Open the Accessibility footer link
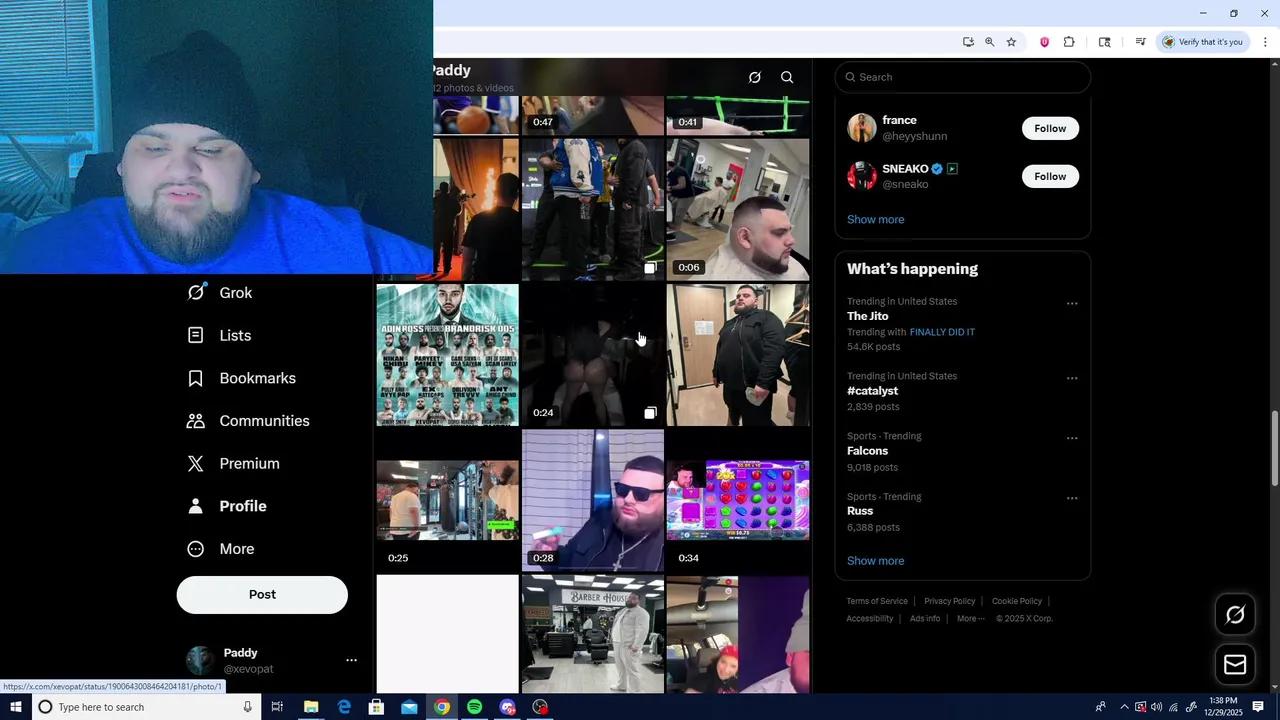The image size is (1280, 720). (x=870, y=618)
